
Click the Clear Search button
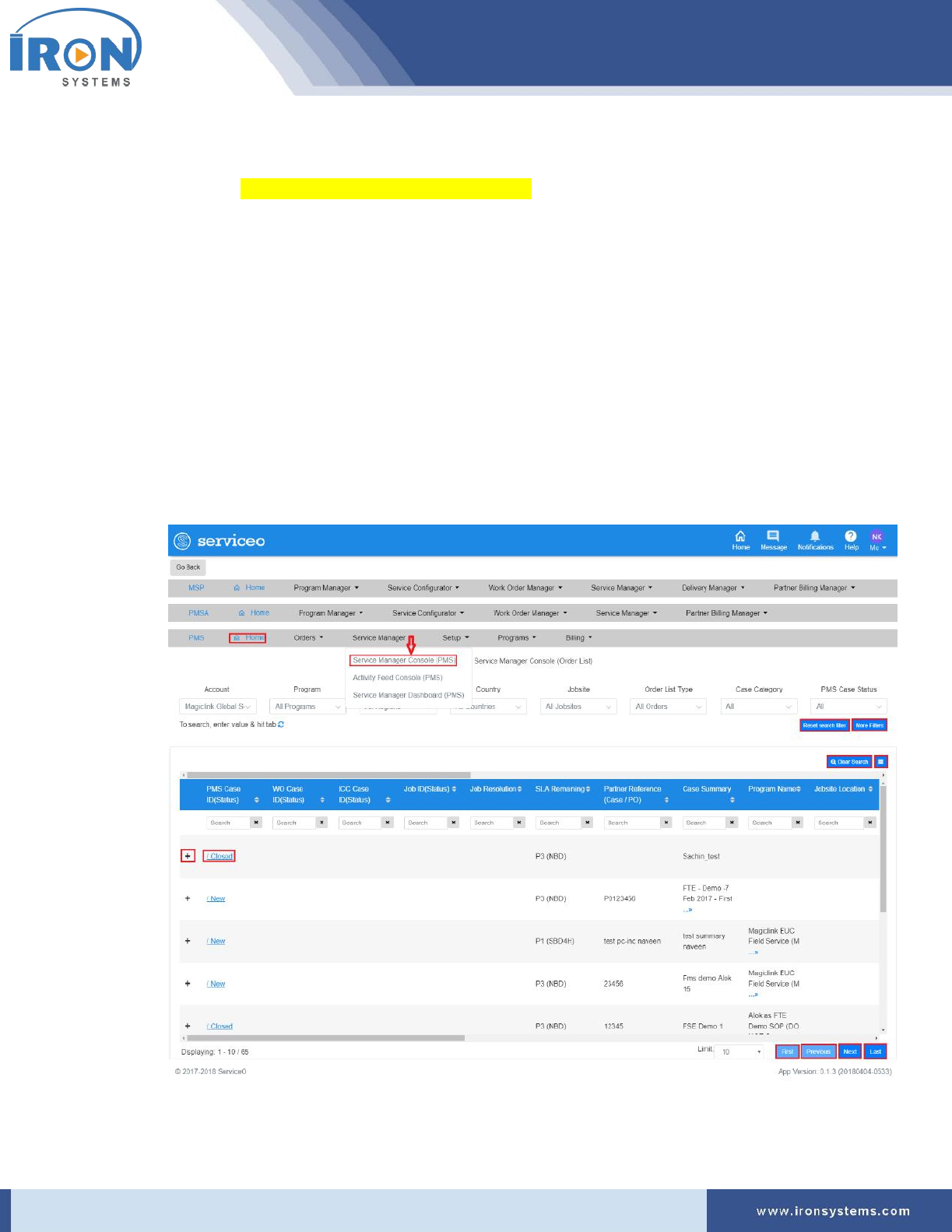(x=849, y=762)
